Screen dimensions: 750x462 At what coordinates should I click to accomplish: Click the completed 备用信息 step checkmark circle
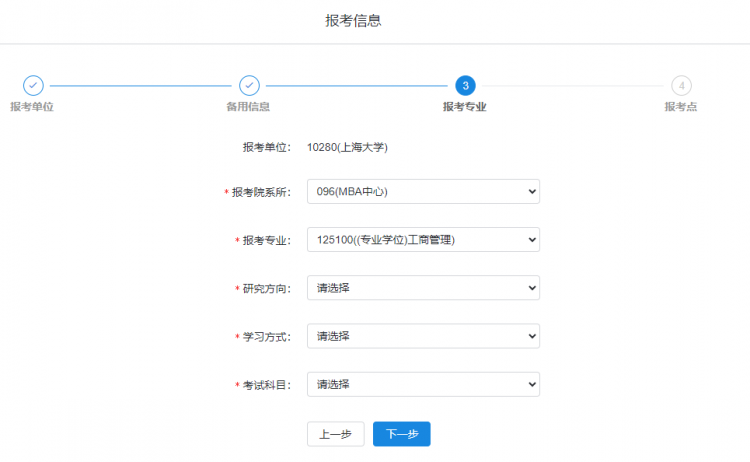(x=249, y=86)
